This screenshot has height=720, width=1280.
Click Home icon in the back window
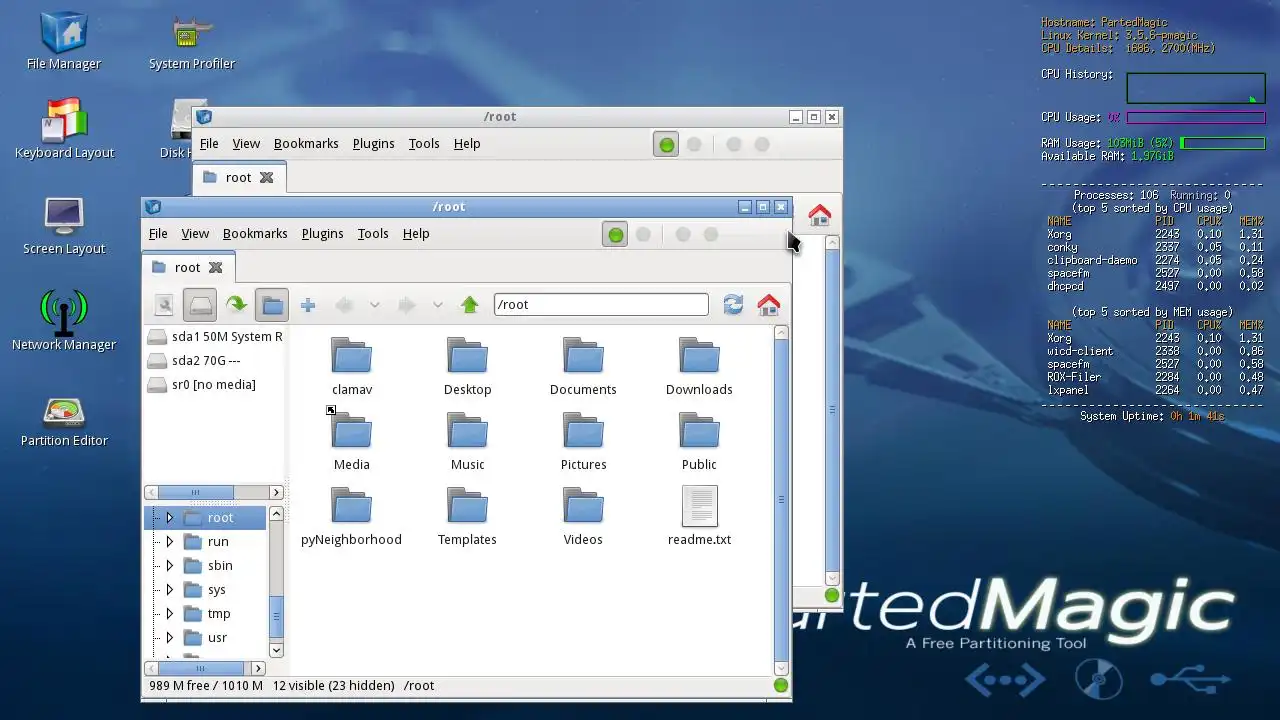(820, 215)
